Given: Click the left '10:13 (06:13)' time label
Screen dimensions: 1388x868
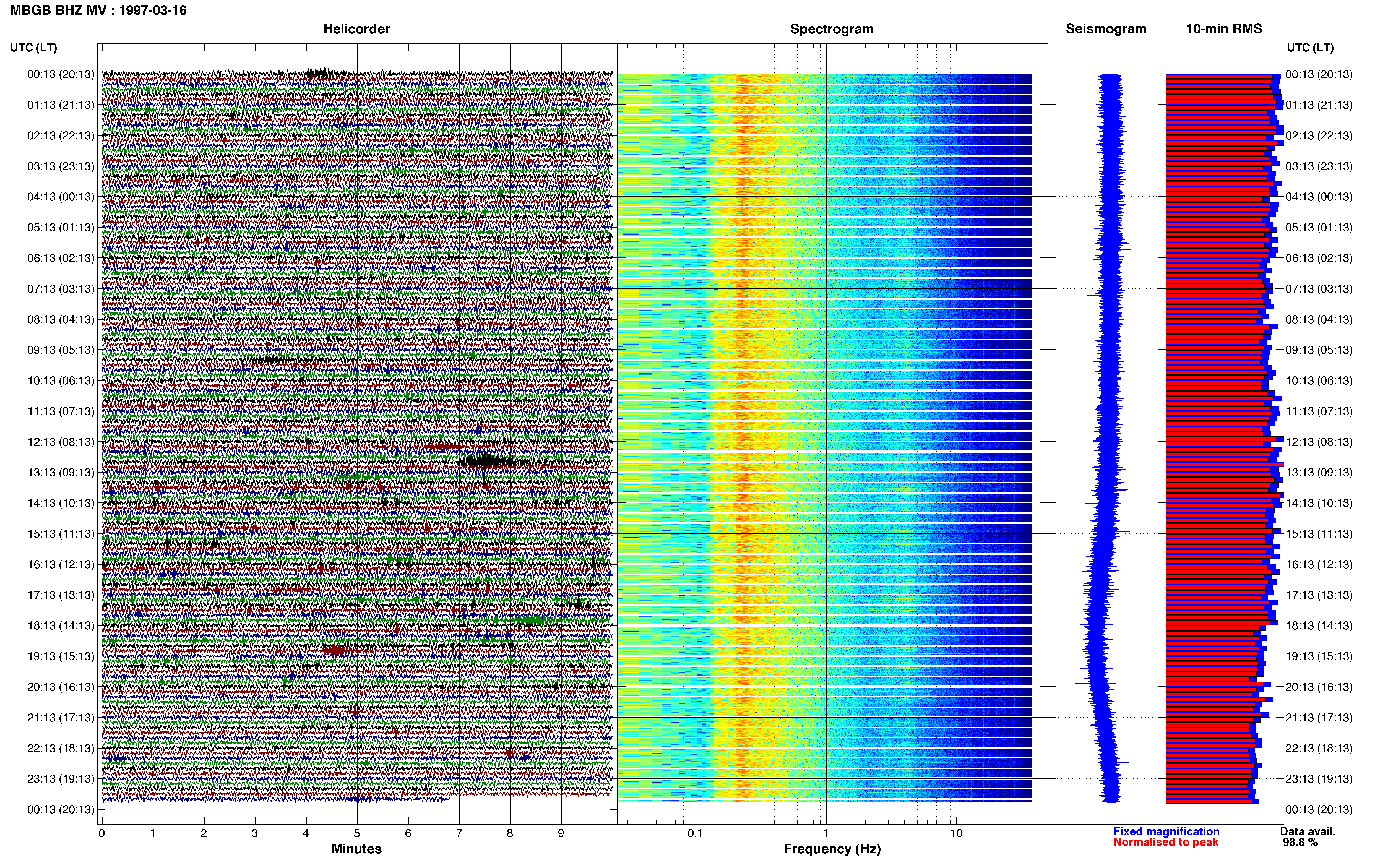Looking at the screenshot, I should [60, 380].
